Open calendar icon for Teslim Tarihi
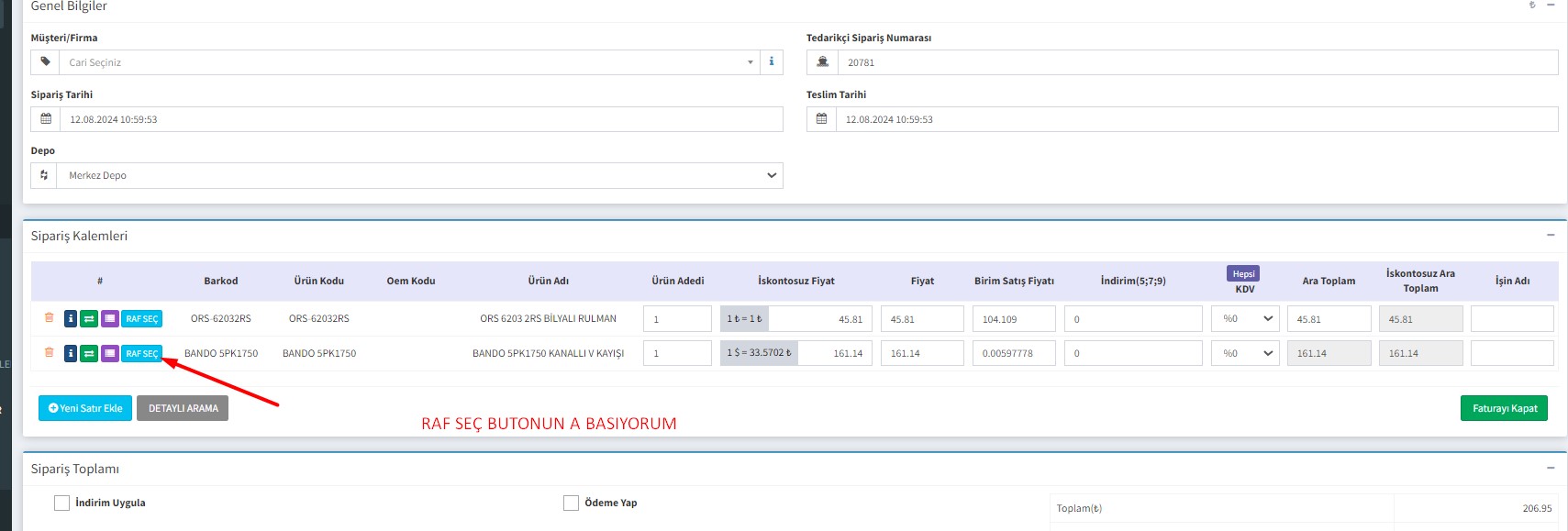Screen dimensions: 1568x531 821,119
